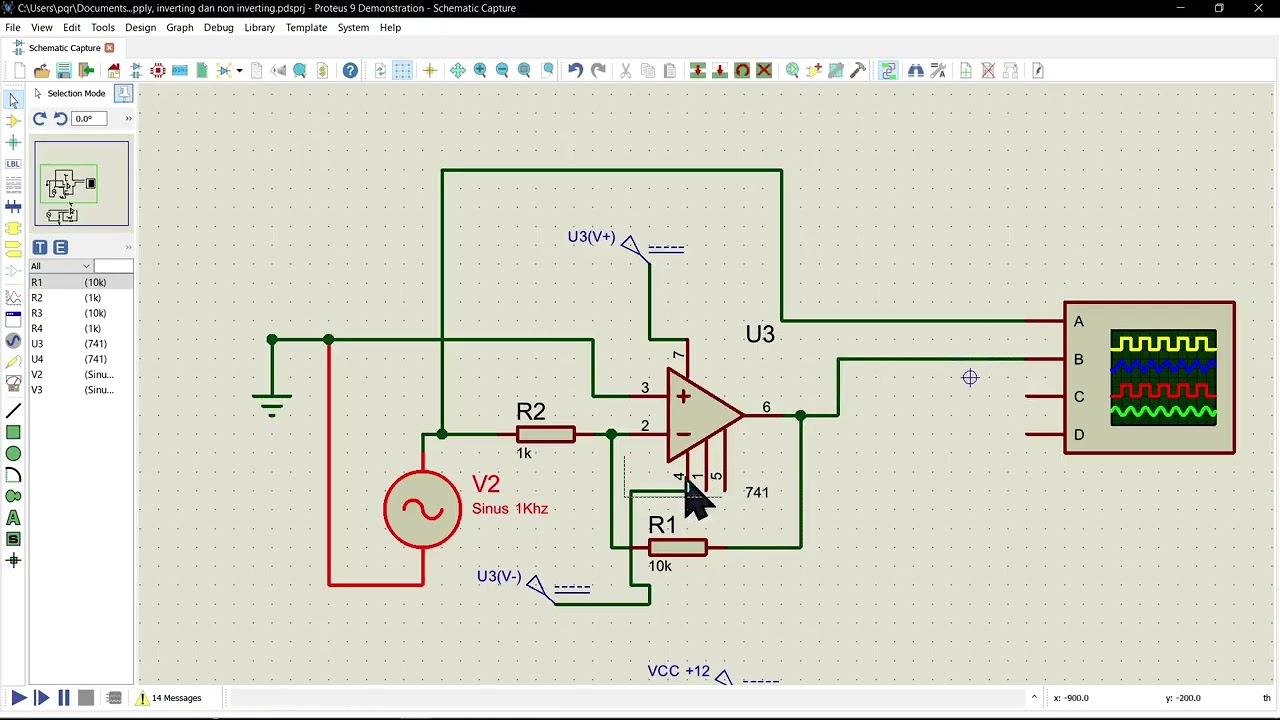Open the Design menu
The image size is (1280, 720).
pyautogui.click(x=140, y=27)
